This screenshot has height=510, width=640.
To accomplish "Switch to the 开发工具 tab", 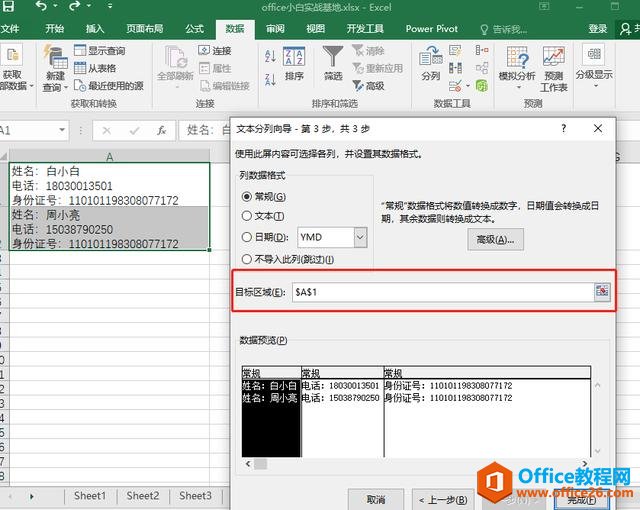I will [365, 29].
